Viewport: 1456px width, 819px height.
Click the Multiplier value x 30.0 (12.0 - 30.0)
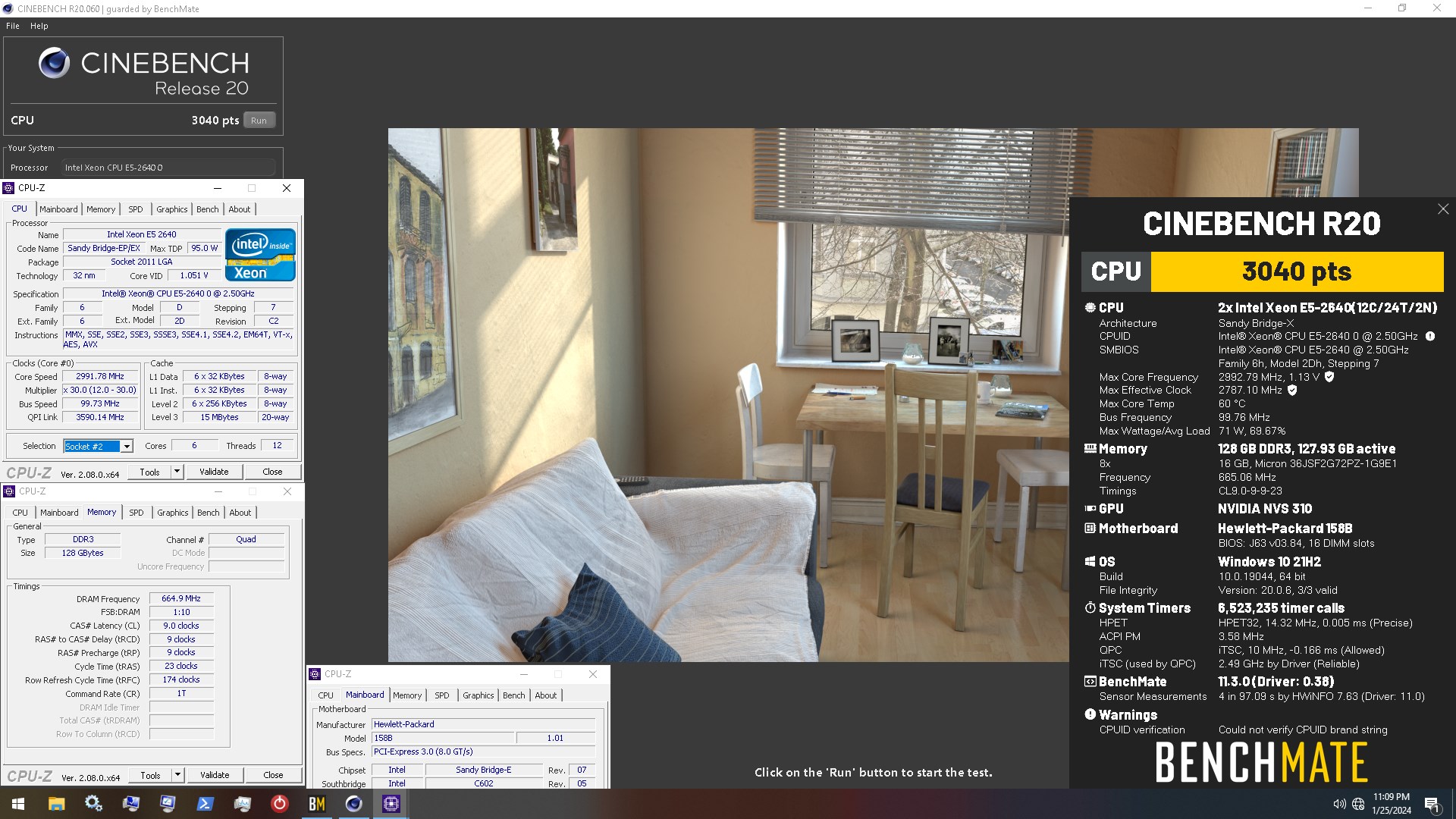click(x=100, y=390)
